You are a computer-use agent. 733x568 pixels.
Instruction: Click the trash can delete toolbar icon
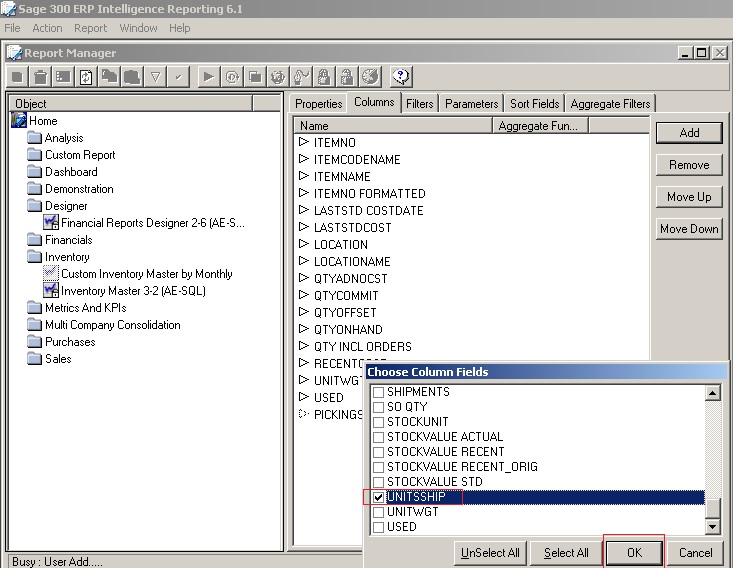pos(41,77)
